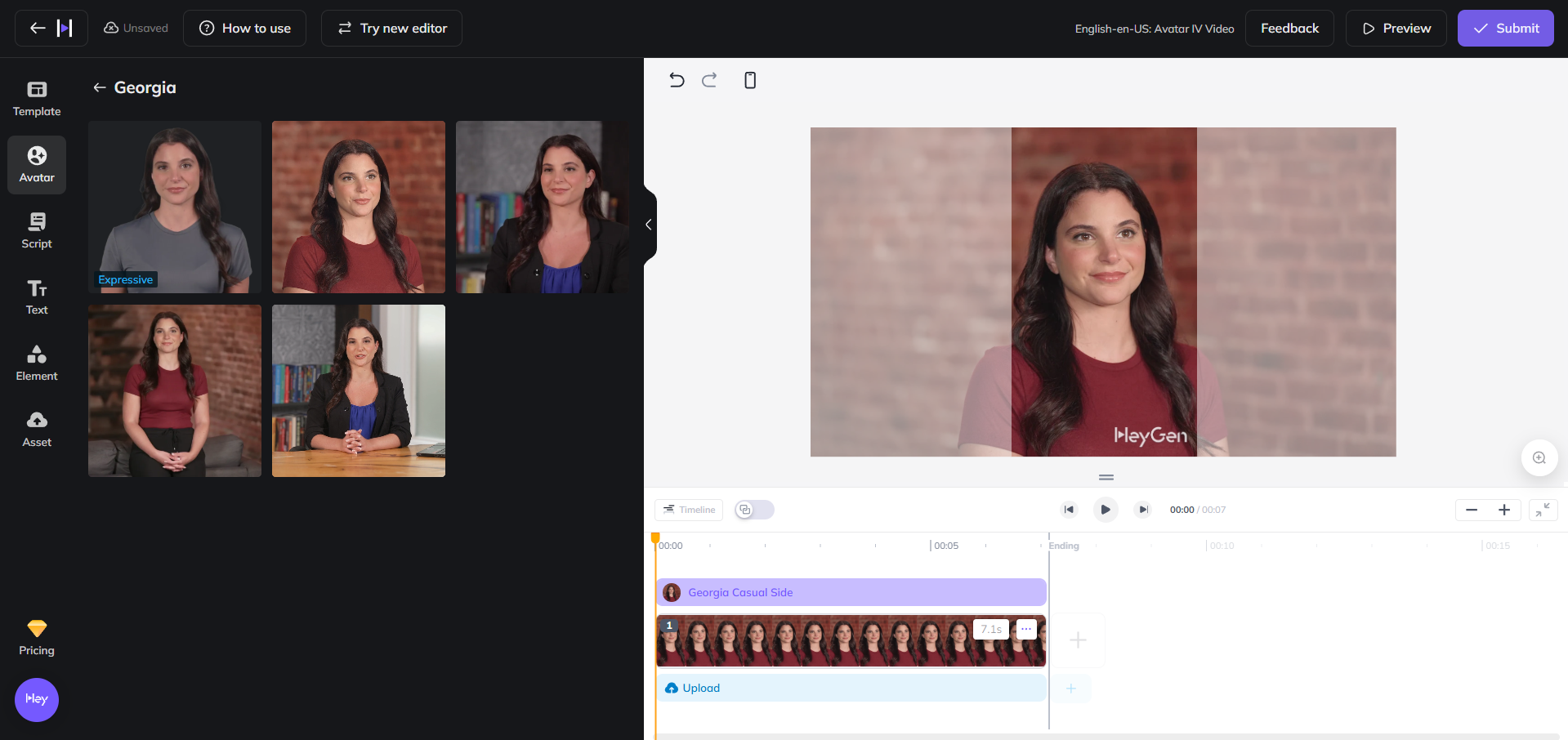This screenshot has width=1568, height=740.
Task: Select the Avatar sidebar tab
Action: coord(37,165)
